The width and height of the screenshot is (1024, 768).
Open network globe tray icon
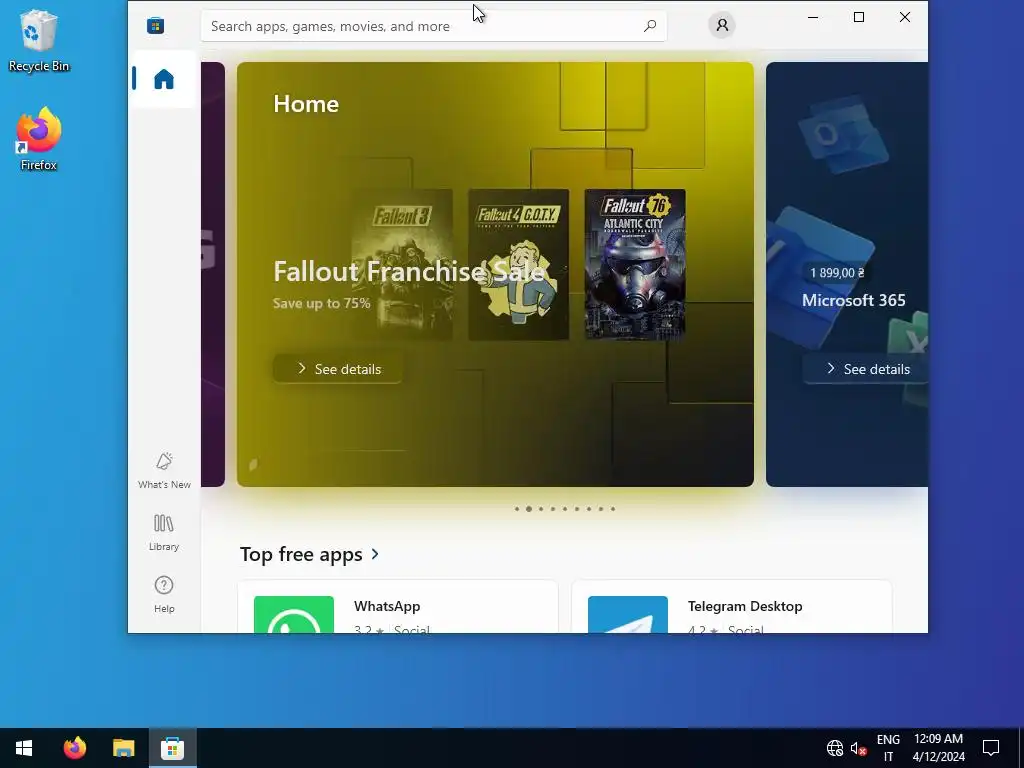pos(835,748)
